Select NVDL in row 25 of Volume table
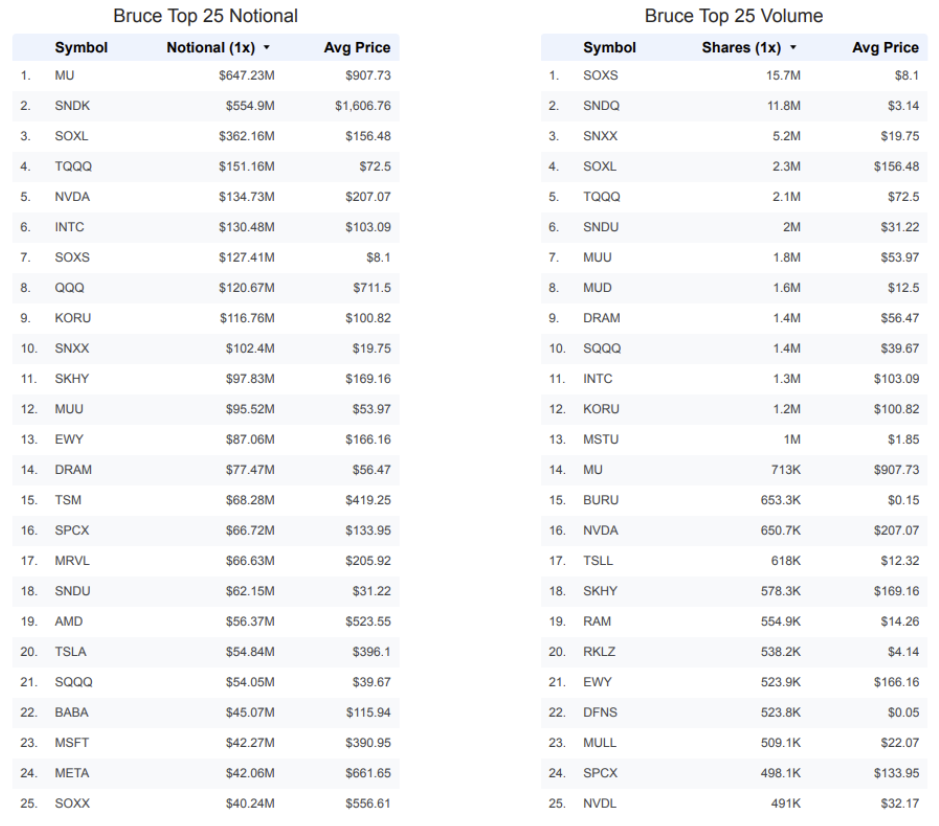 coord(599,803)
